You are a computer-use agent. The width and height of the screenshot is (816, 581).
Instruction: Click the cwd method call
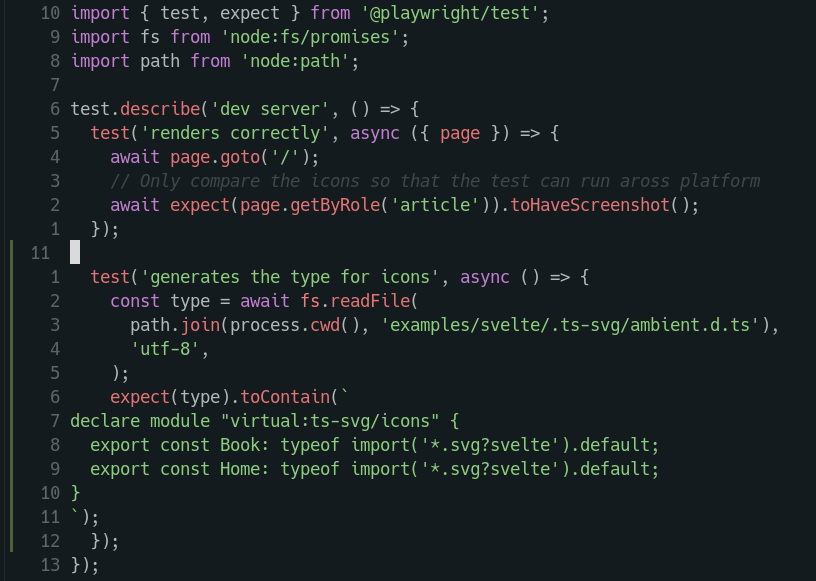click(325, 324)
